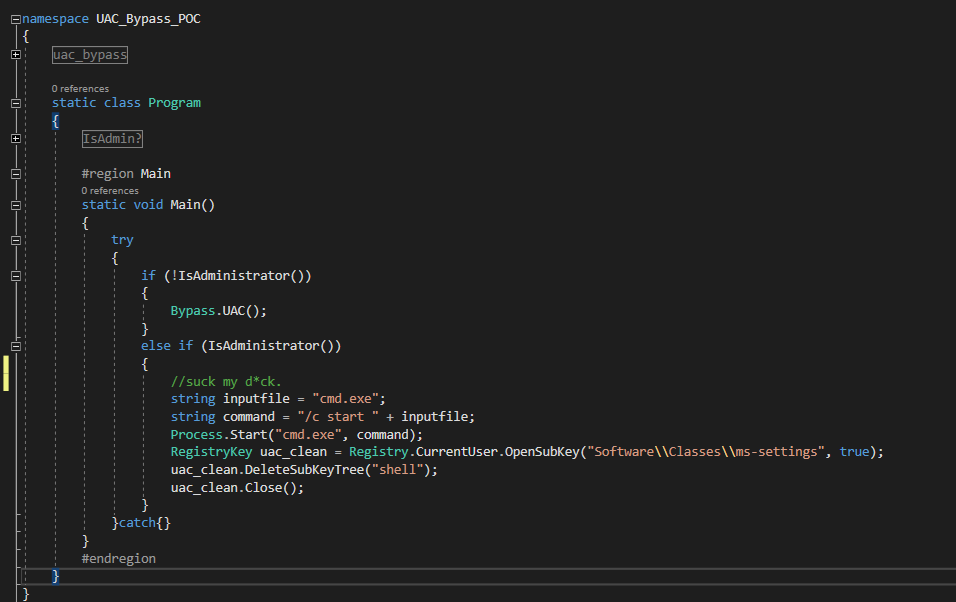Click the Main() method name

click(193, 205)
